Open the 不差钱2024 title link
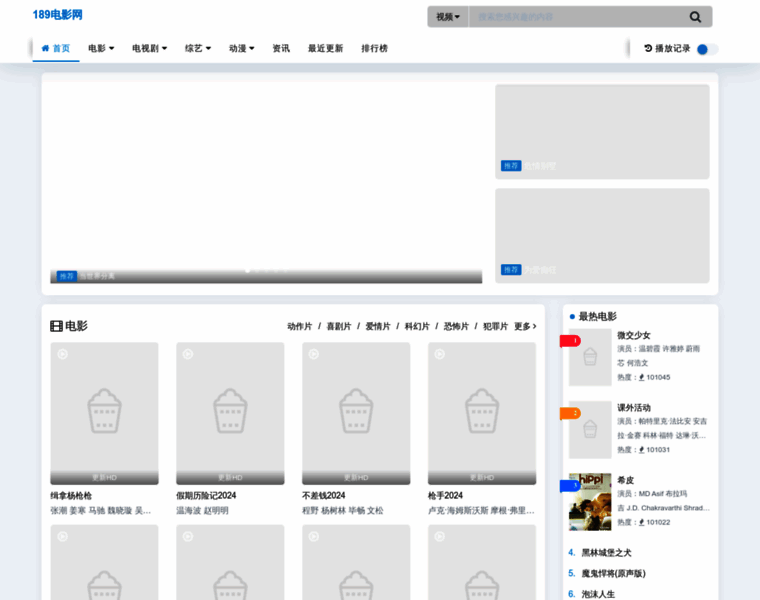The height and width of the screenshot is (600, 760). 323,495
